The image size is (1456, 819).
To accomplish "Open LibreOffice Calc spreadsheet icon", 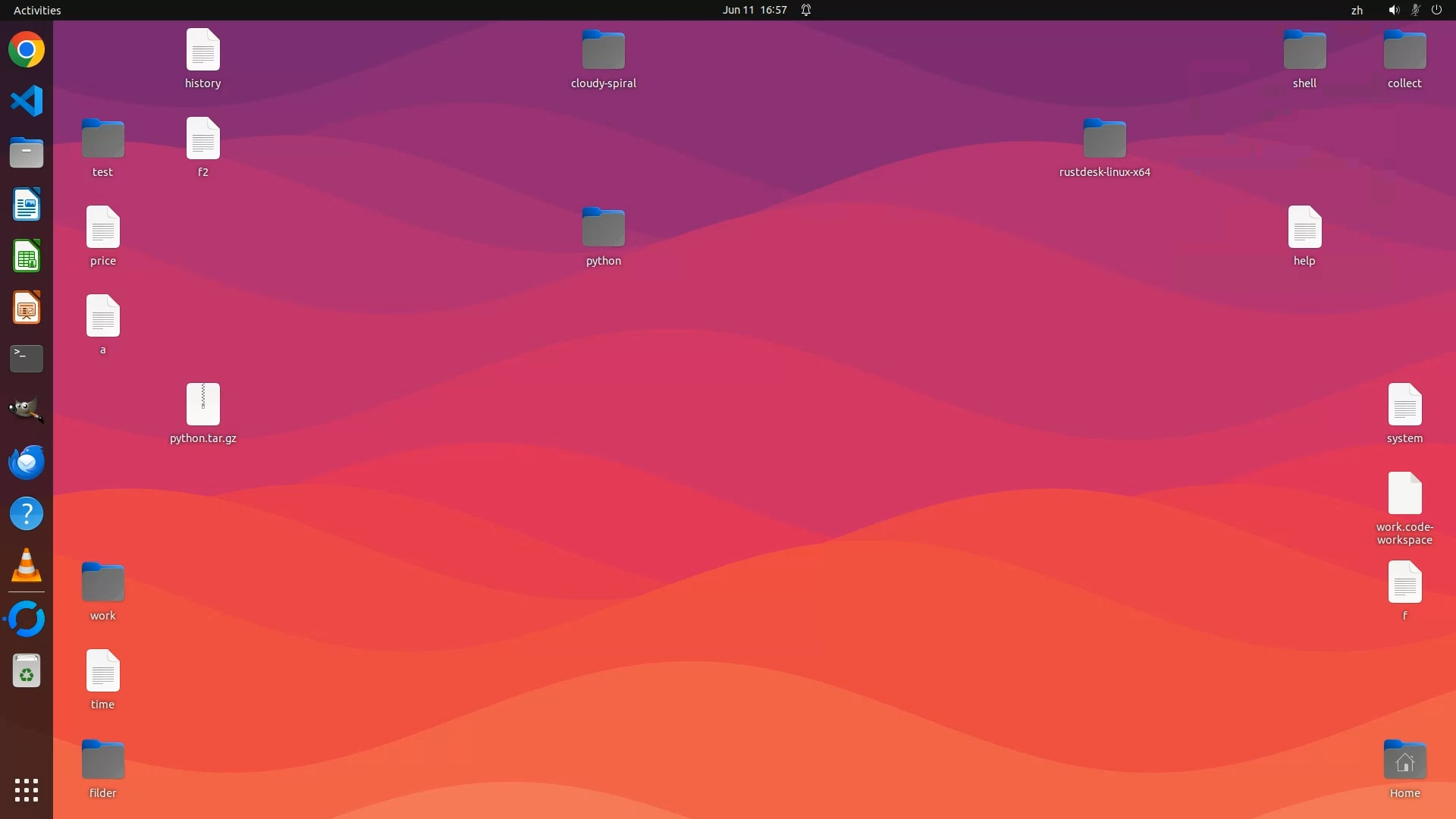I will point(27,256).
